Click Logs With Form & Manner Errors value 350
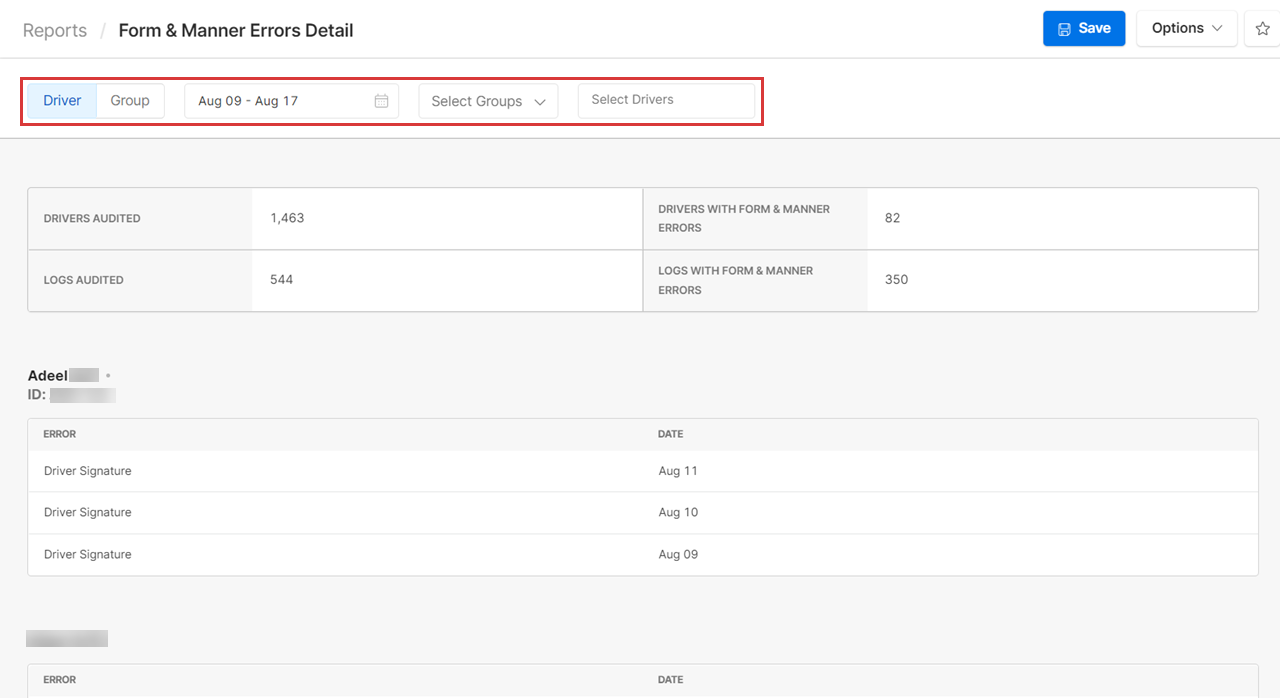Image resolution: width=1280 pixels, height=698 pixels. tap(896, 280)
